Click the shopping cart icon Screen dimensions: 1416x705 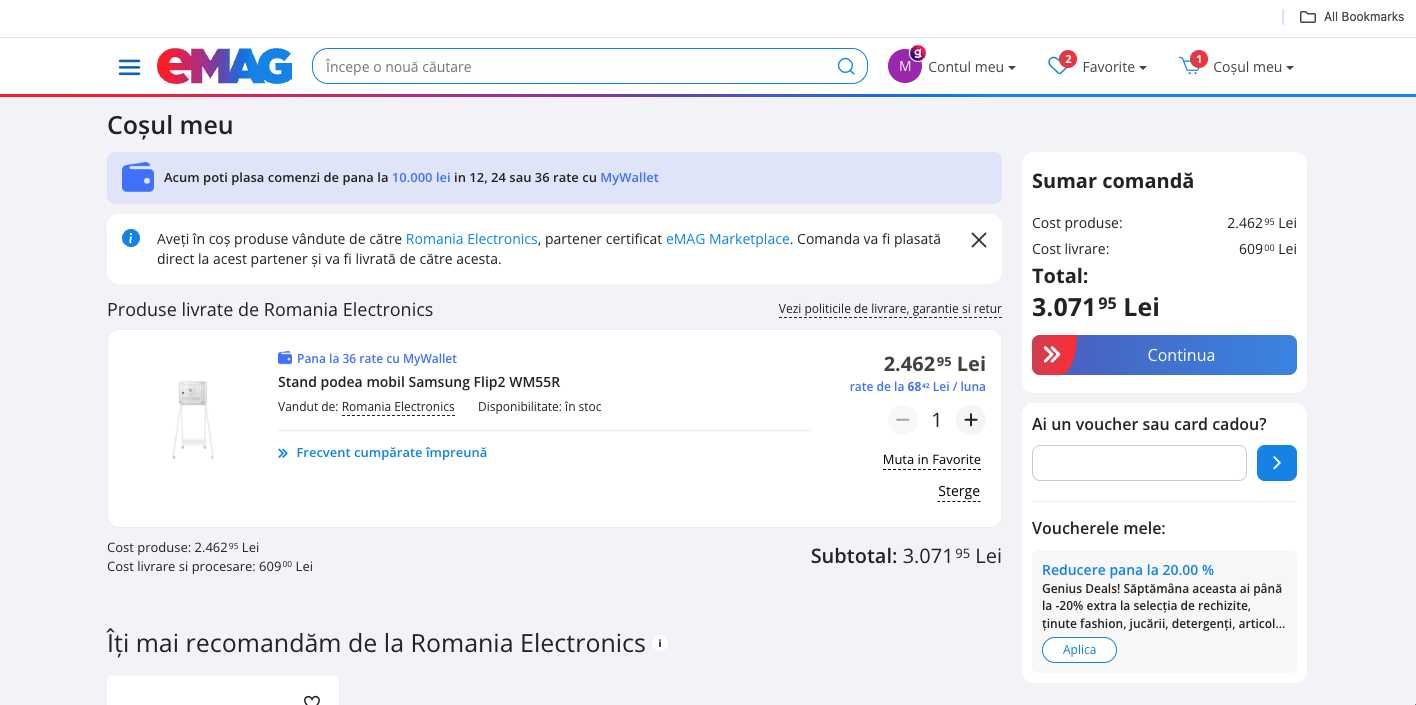coord(1189,66)
